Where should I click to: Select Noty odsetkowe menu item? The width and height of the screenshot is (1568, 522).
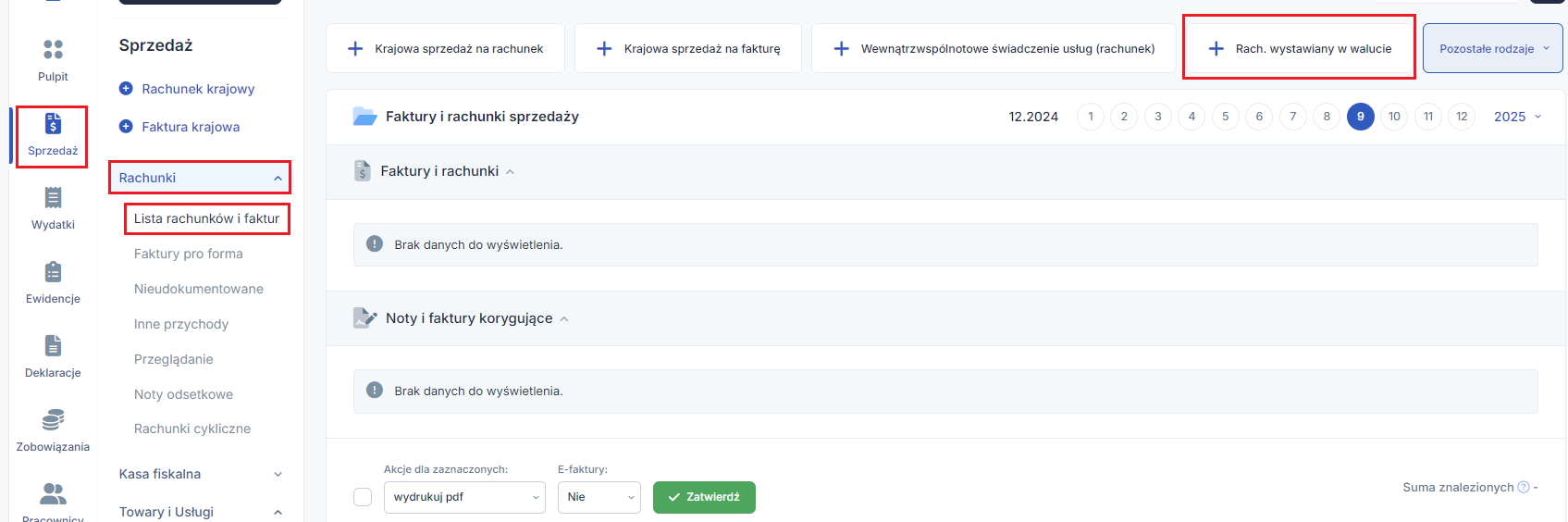(183, 394)
